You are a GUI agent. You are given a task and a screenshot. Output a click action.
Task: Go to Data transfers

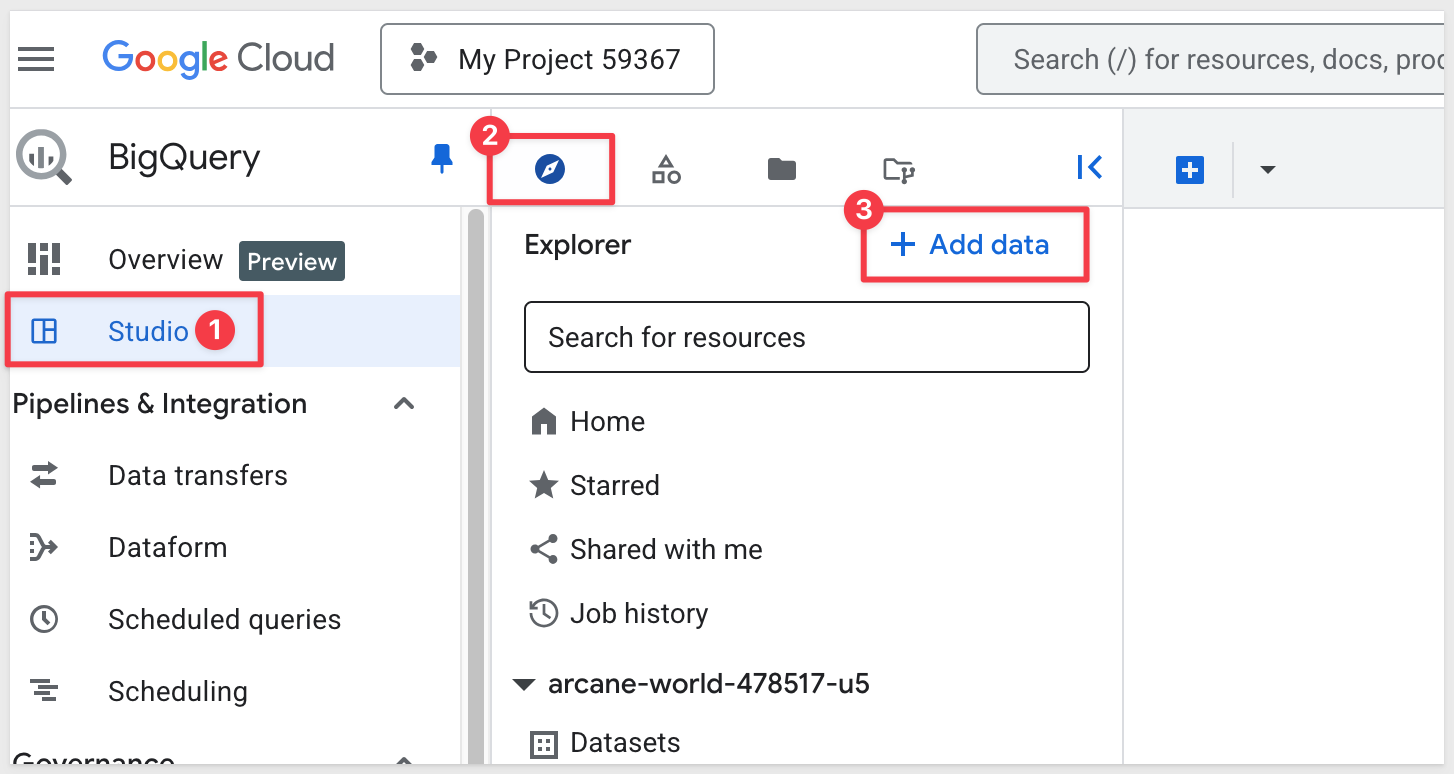click(x=197, y=476)
